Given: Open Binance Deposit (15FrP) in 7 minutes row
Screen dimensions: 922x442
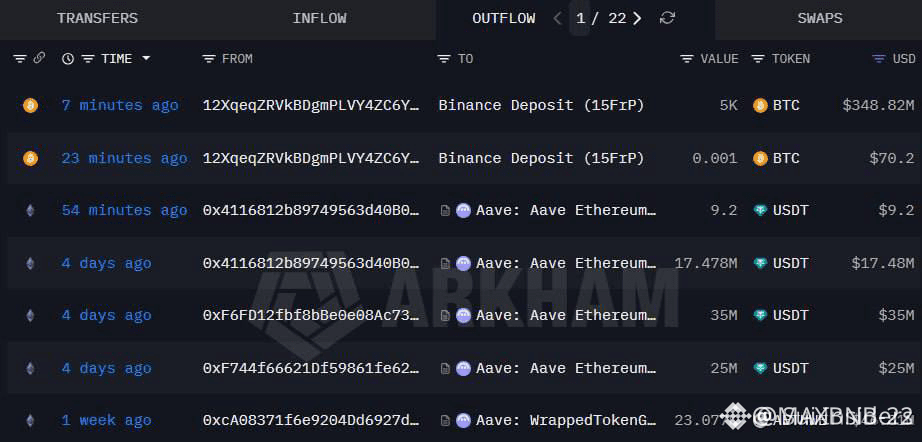Looking at the screenshot, I should [x=541, y=106].
